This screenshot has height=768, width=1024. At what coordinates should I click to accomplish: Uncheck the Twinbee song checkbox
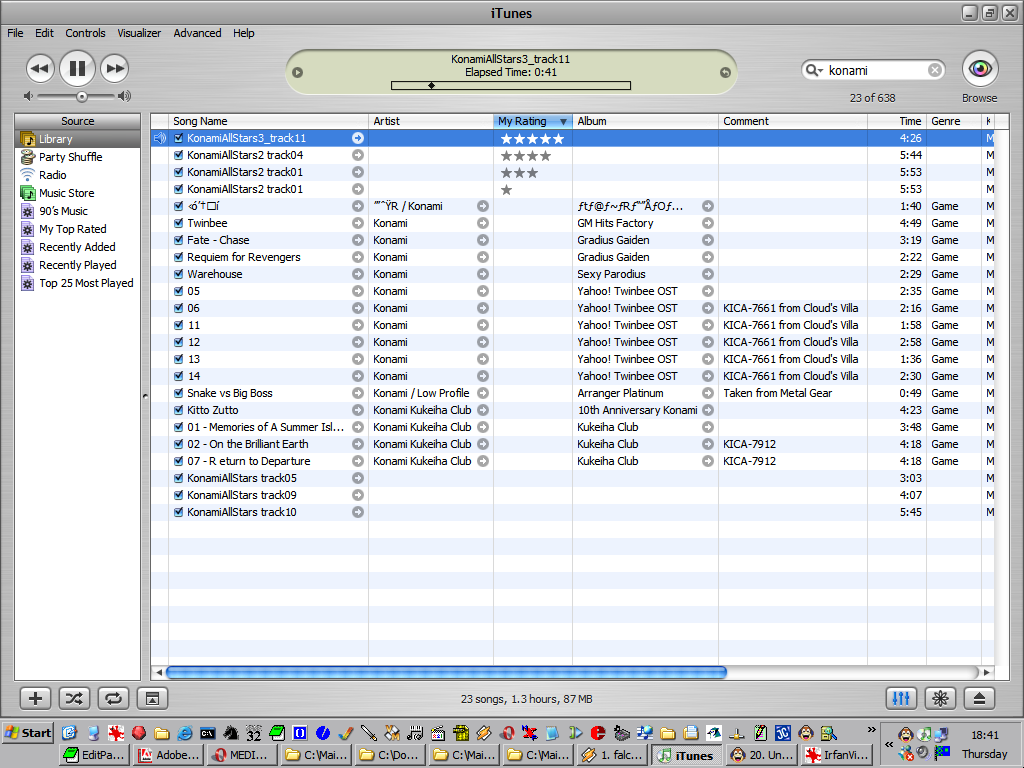coord(178,223)
